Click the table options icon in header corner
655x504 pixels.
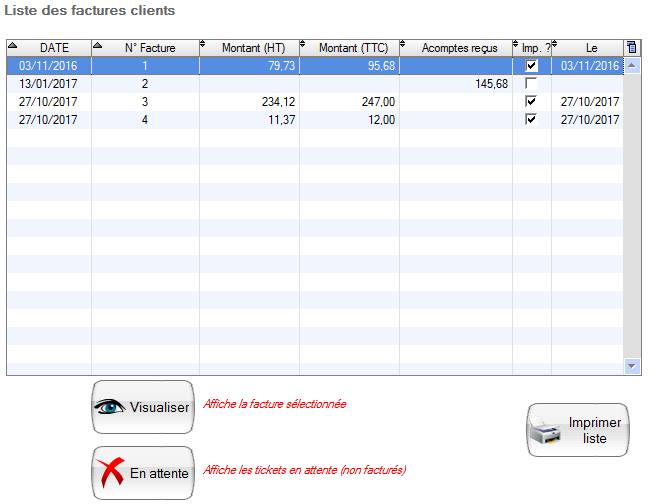pyautogui.click(x=631, y=47)
